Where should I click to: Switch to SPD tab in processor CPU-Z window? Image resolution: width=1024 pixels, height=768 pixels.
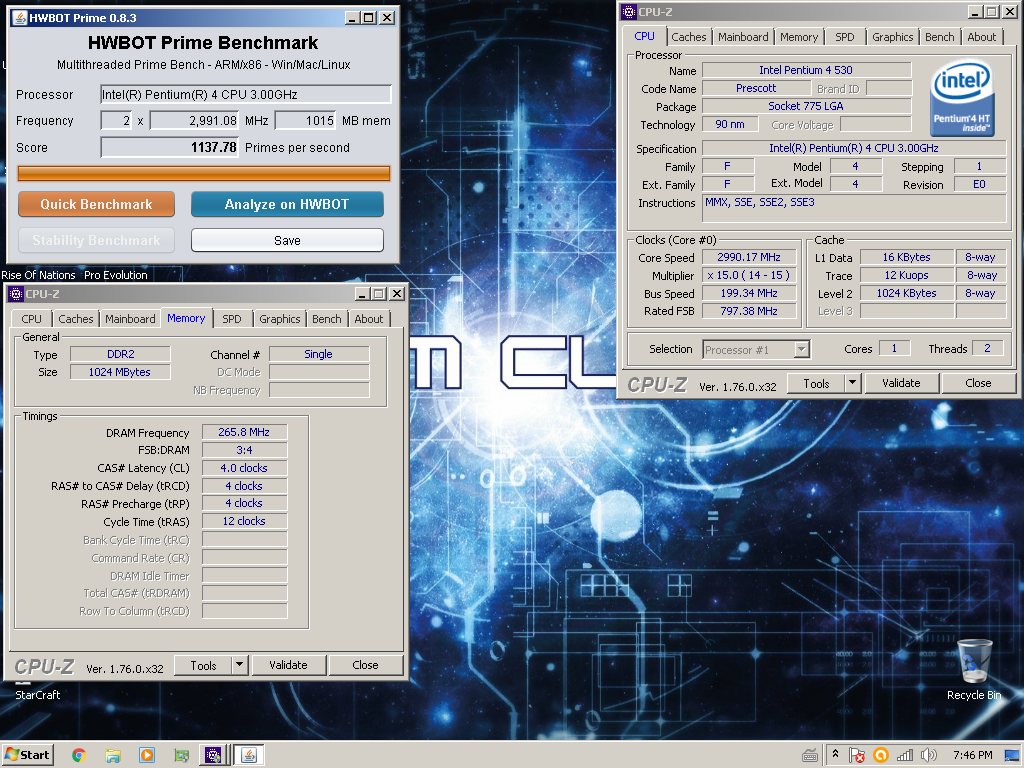[x=844, y=37]
